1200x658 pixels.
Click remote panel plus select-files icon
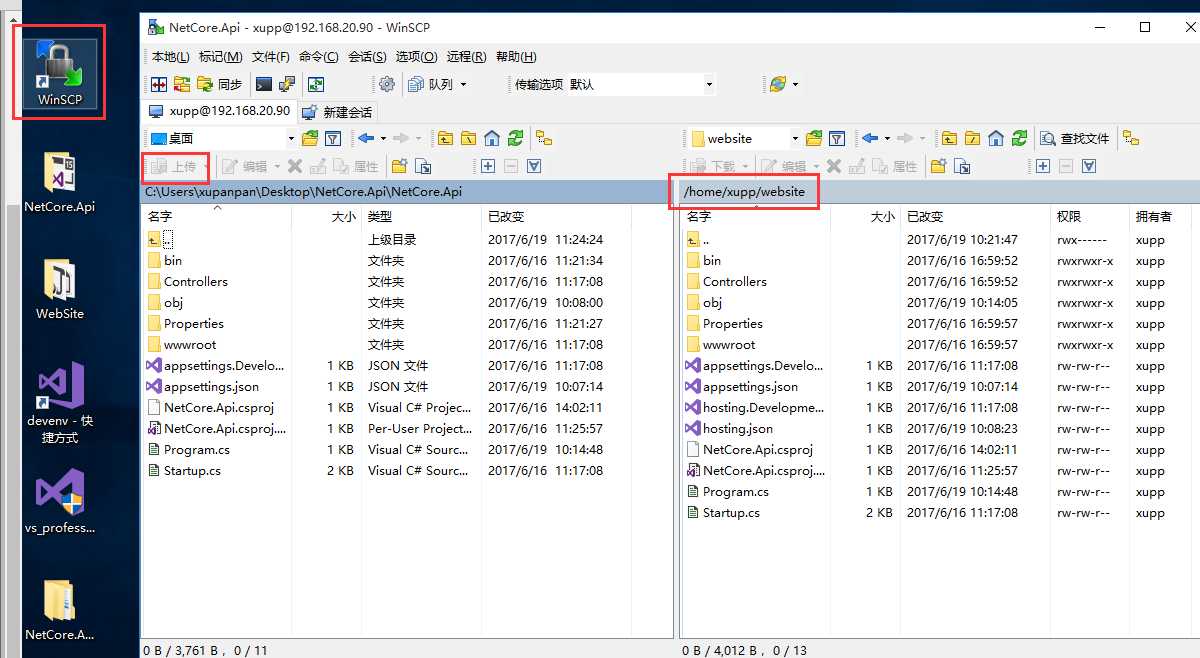(1042, 166)
